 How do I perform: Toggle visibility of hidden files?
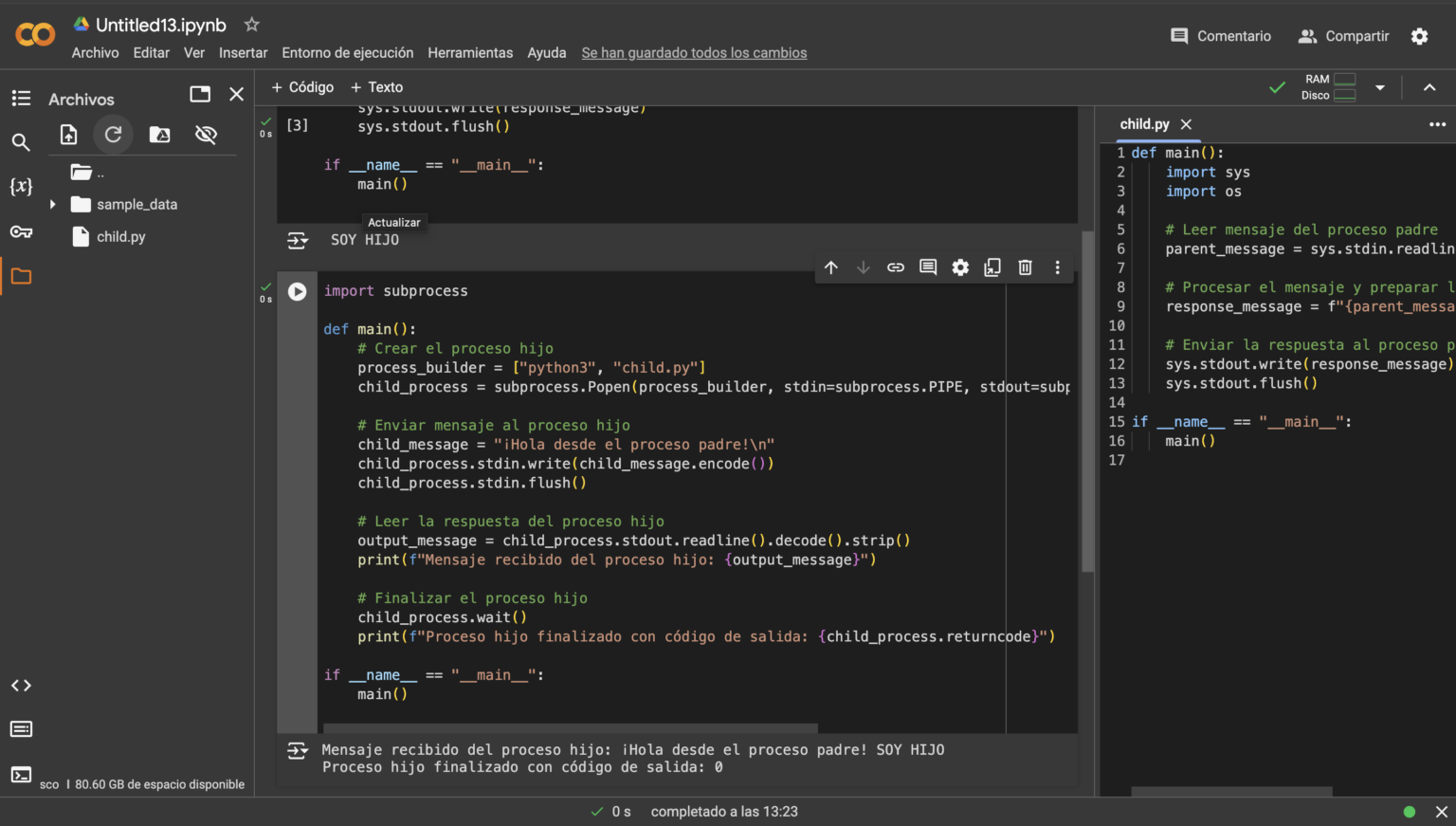[206, 134]
